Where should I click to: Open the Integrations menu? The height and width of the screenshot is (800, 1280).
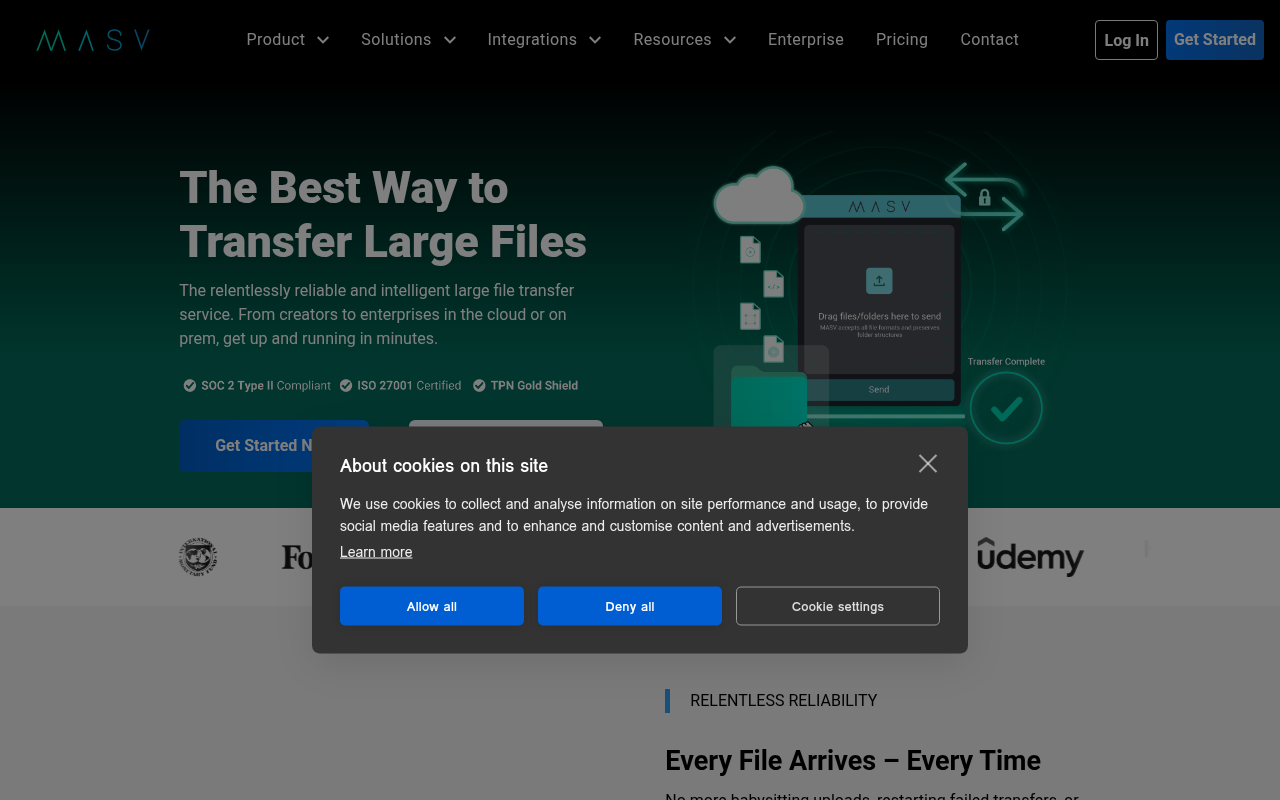(532, 40)
